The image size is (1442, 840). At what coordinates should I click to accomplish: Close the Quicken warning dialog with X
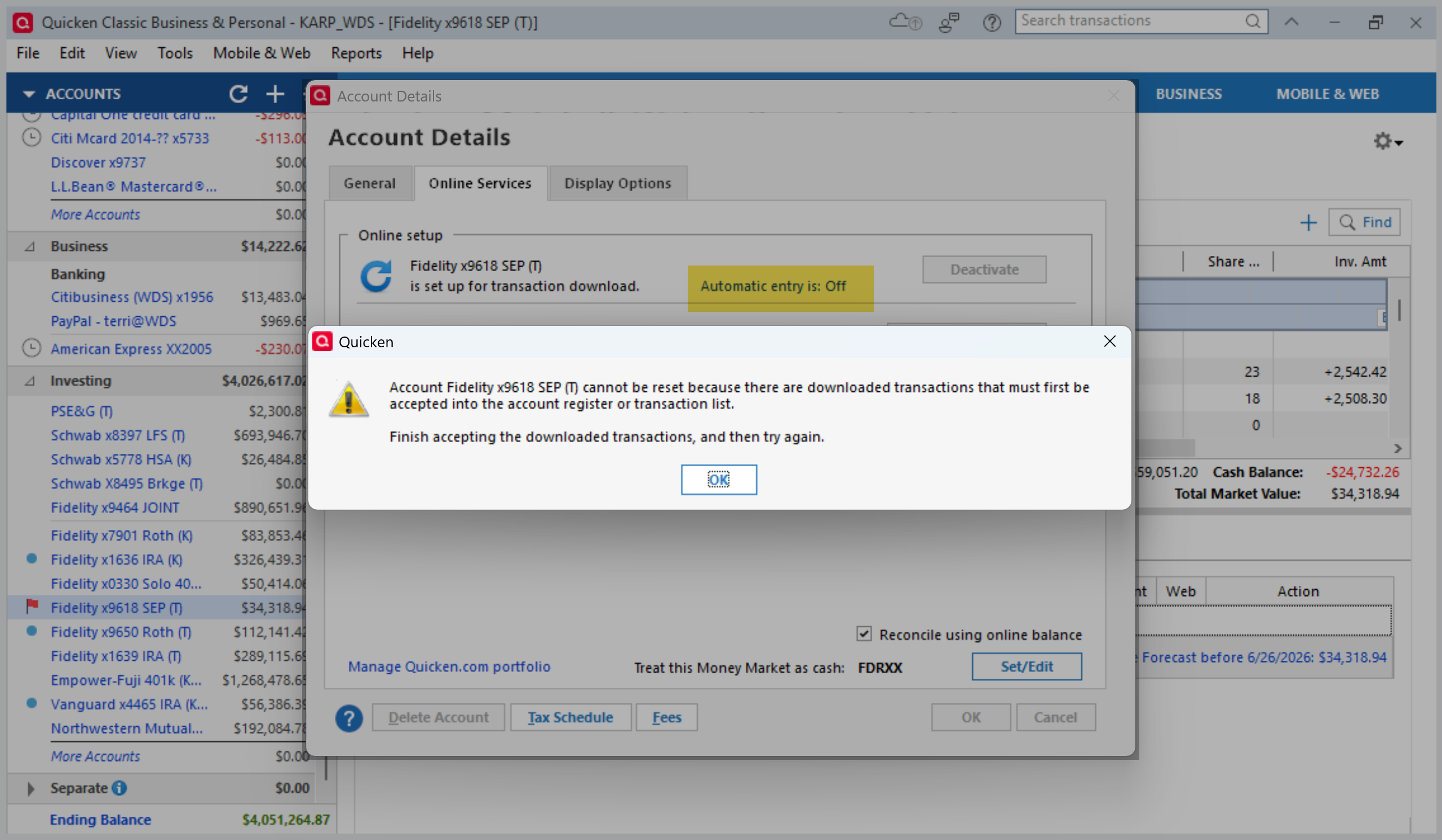click(1109, 342)
